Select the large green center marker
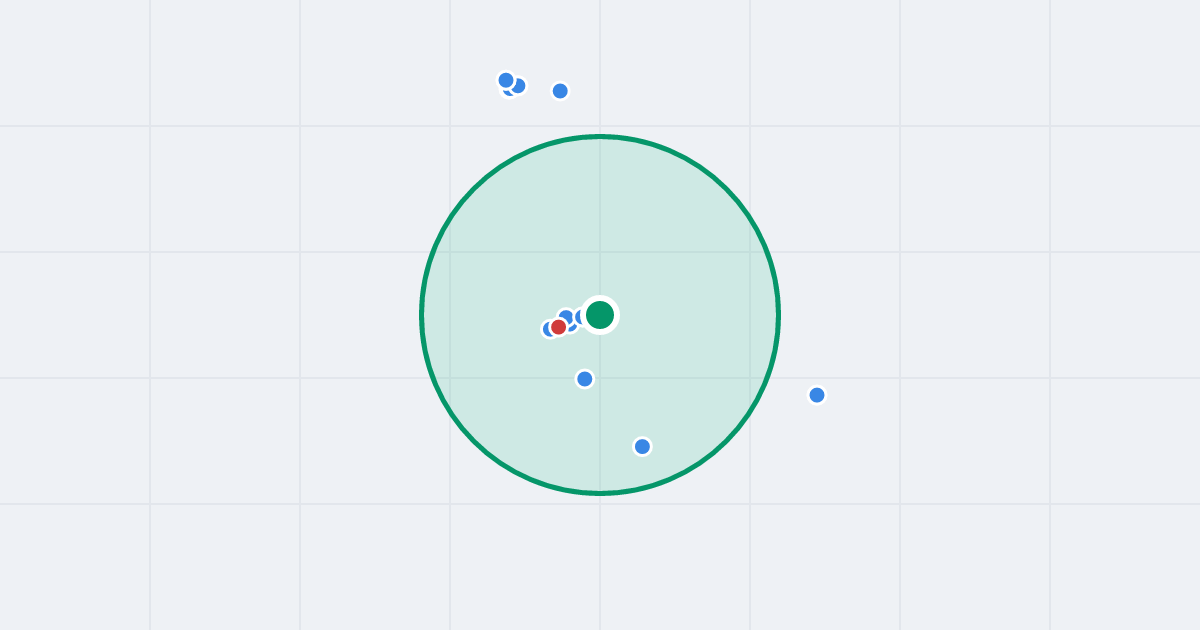 coord(600,315)
